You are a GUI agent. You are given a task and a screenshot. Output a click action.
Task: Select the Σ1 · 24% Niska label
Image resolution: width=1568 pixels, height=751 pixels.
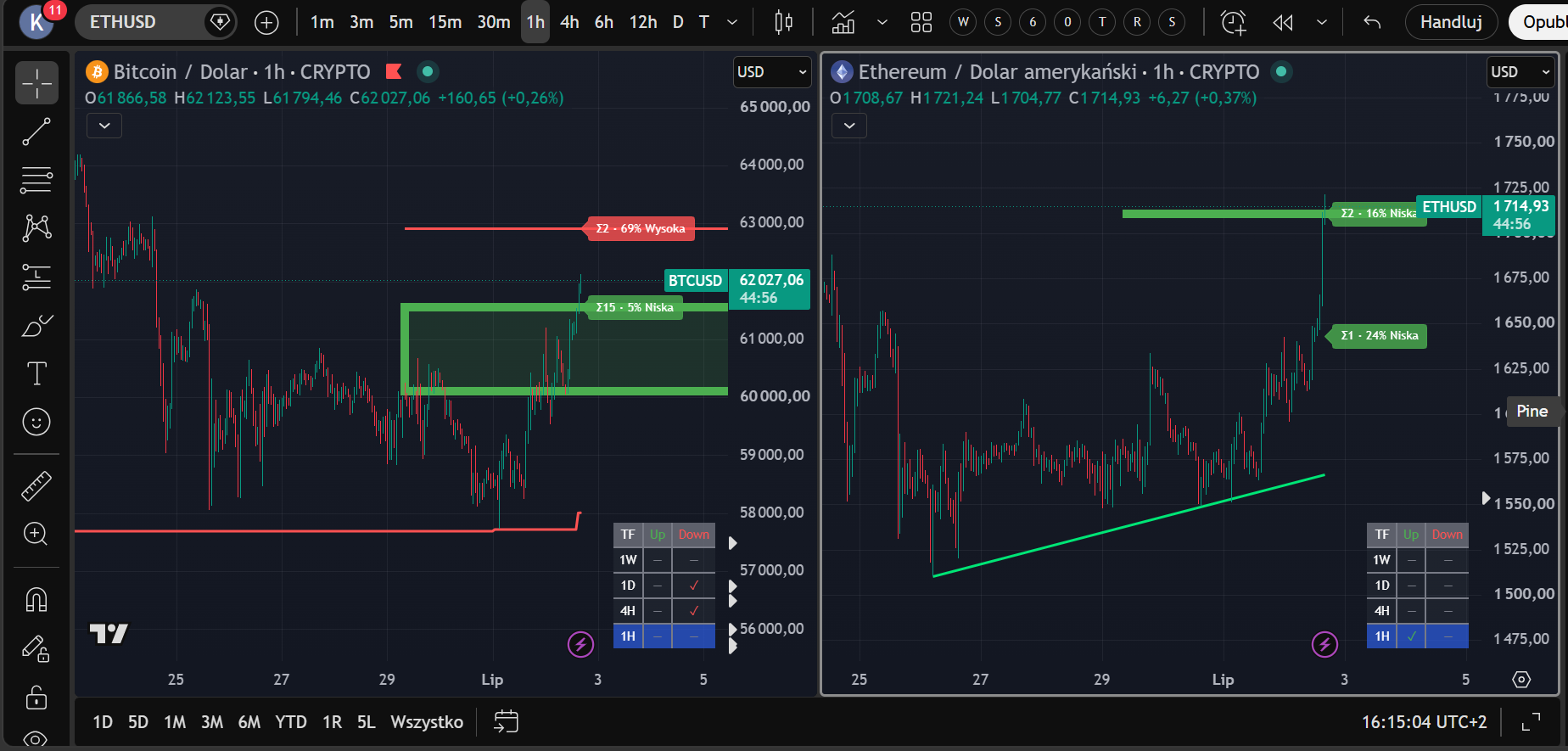tap(1379, 335)
